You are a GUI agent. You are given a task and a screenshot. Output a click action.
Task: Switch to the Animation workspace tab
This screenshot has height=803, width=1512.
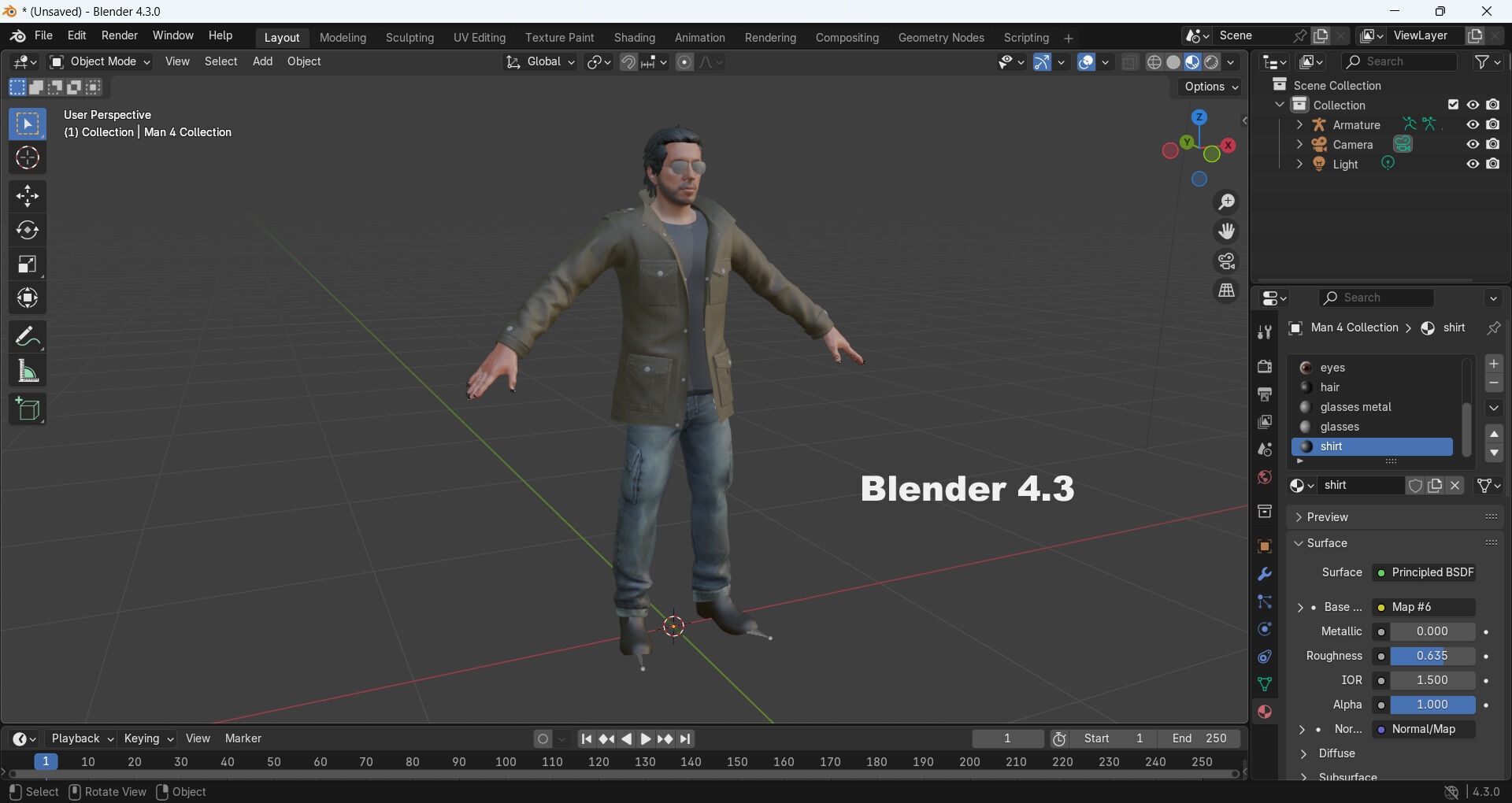pyautogui.click(x=699, y=38)
